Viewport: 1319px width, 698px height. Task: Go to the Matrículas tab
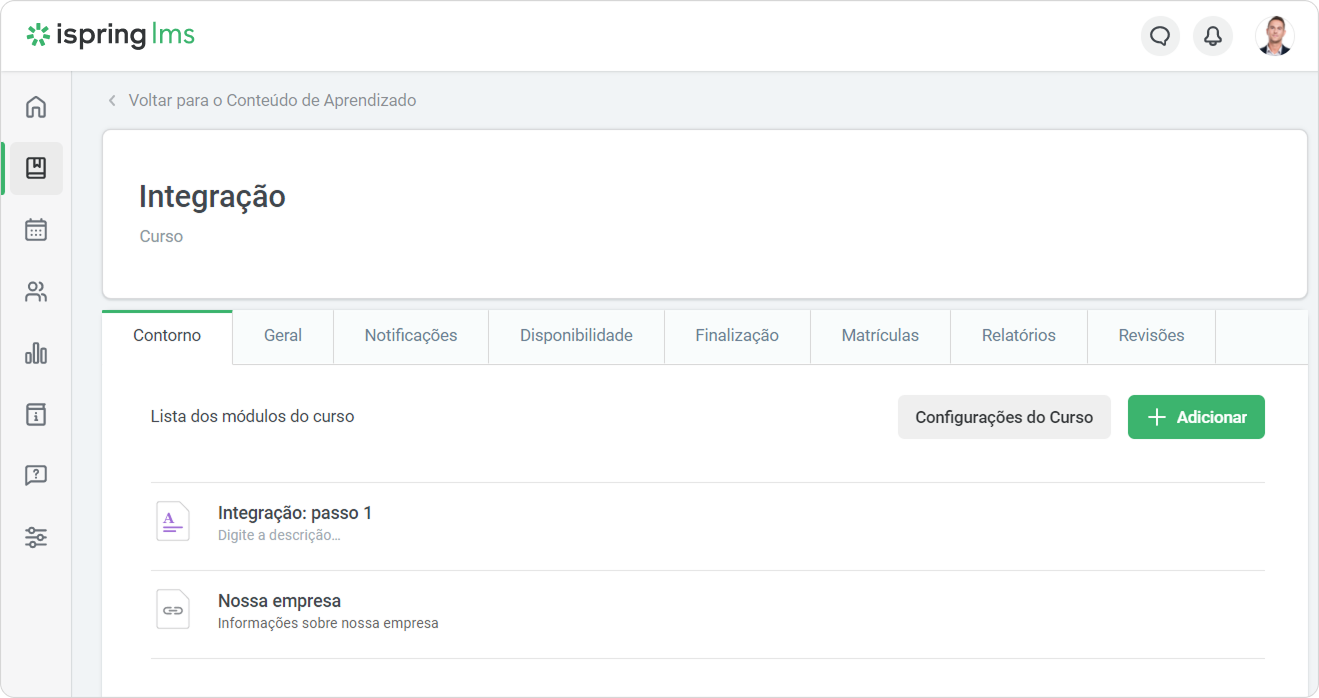pyautogui.click(x=880, y=336)
